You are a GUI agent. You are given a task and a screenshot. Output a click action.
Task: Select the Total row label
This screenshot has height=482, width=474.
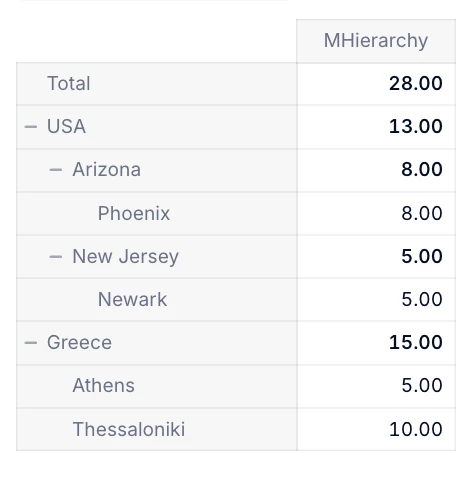(69, 83)
